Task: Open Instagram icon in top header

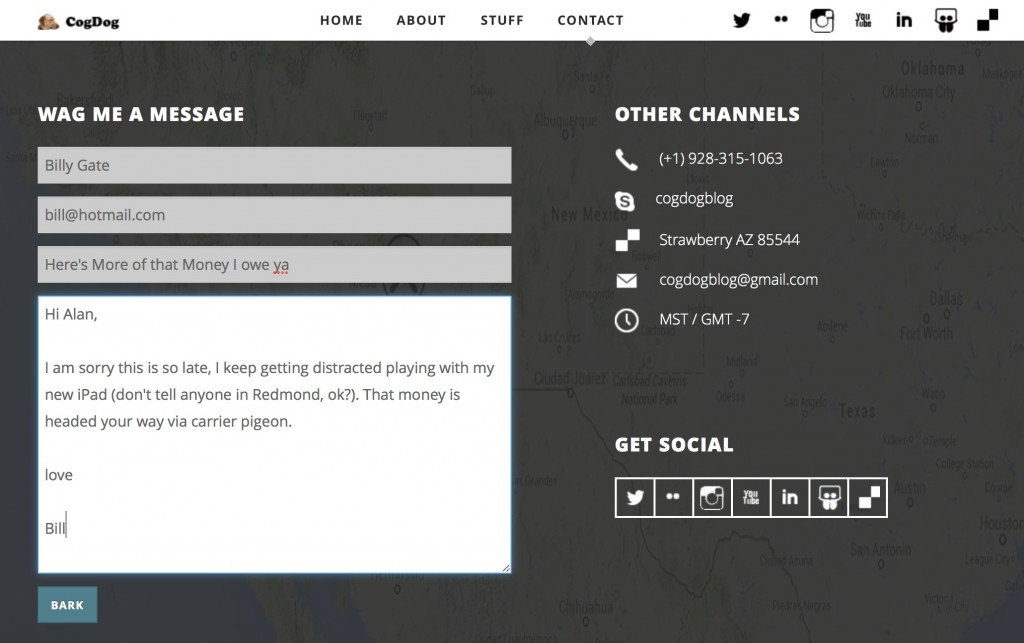Action: tap(822, 20)
